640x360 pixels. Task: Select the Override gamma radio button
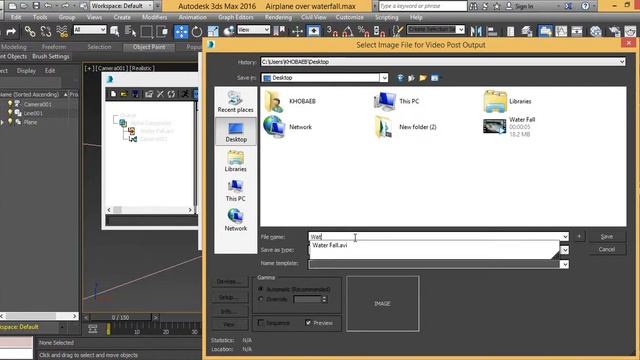click(x=260, y=299)
